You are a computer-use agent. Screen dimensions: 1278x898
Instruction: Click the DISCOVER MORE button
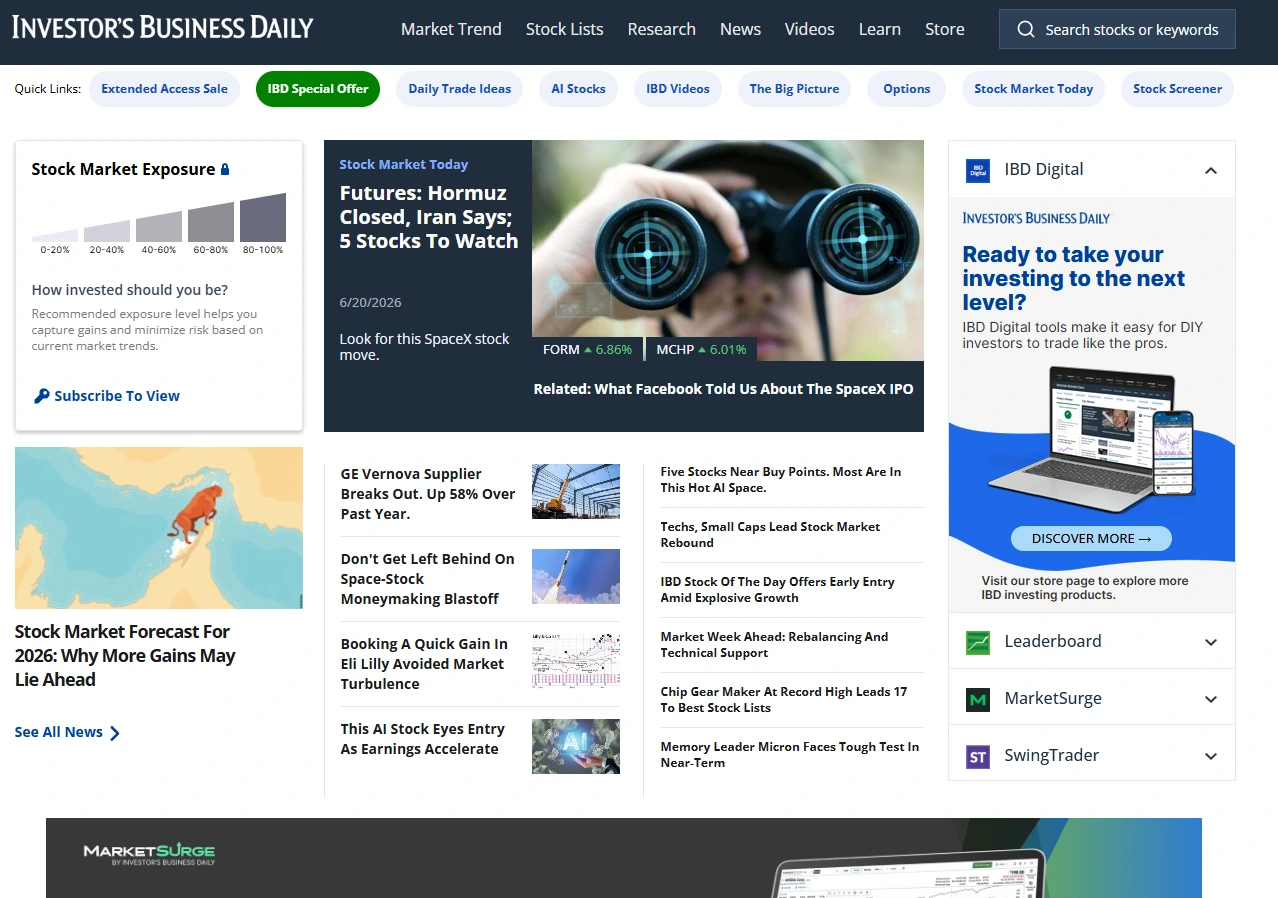coord(1091,539)
